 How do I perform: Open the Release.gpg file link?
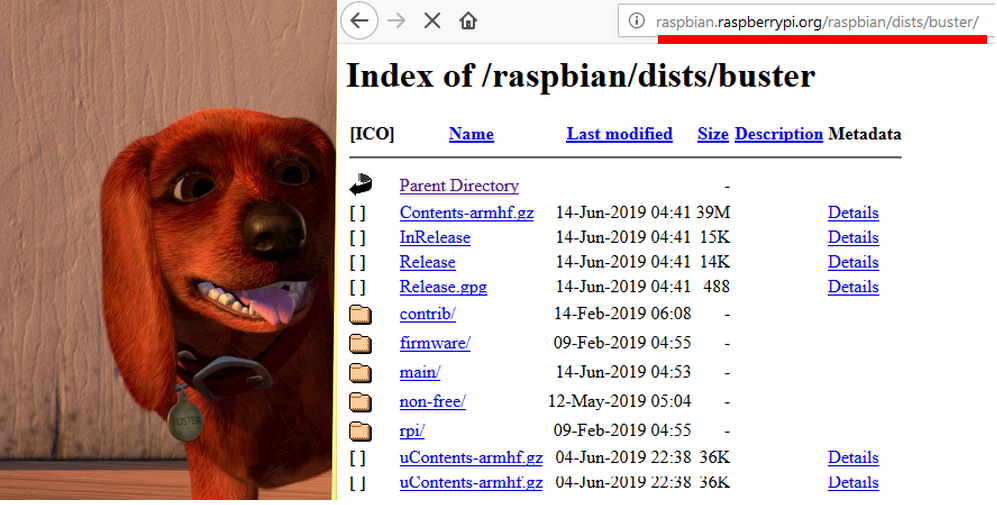click(x=443, y=287)
